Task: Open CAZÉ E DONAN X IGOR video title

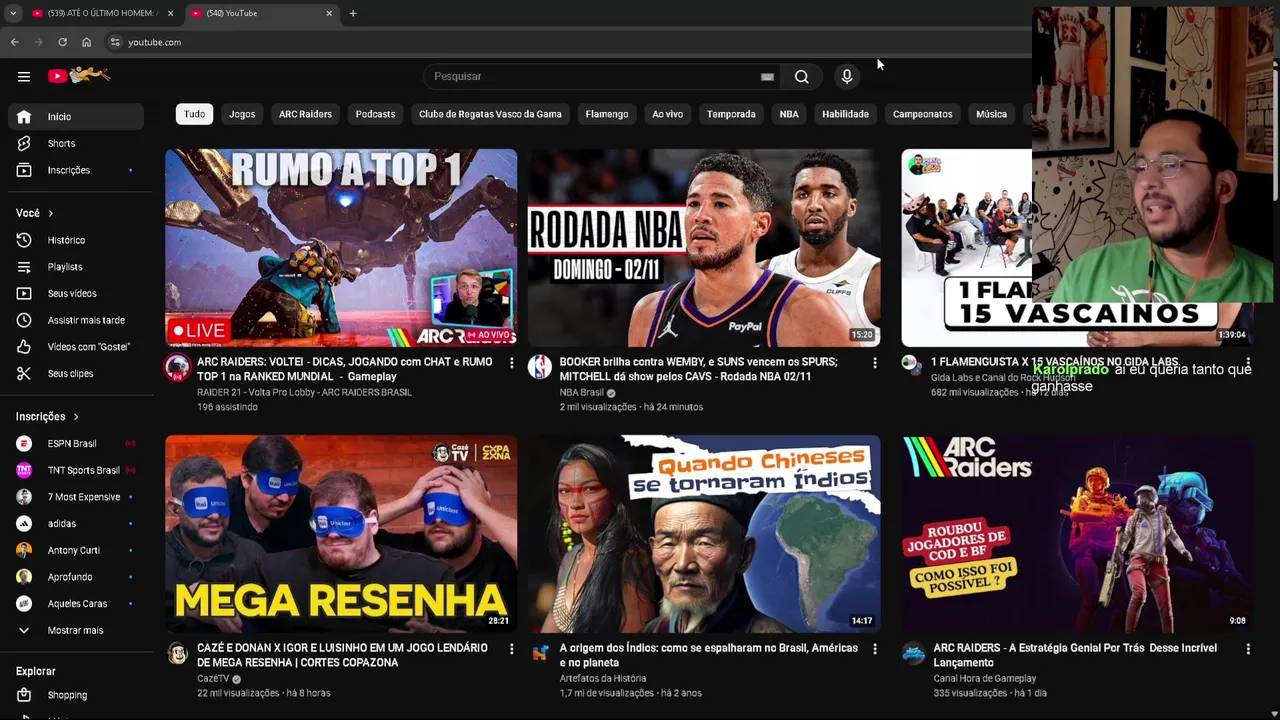Action: click(342, 656)
